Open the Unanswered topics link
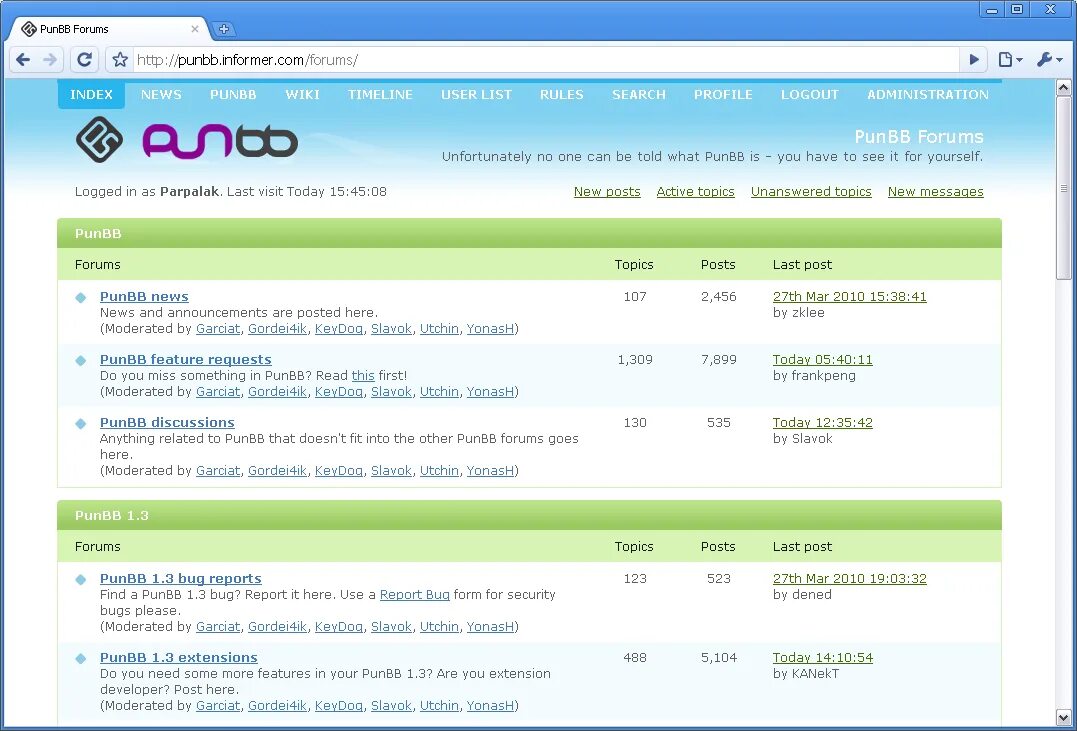Viewport: 1077px width, 731px height. [x=811, y=192]
